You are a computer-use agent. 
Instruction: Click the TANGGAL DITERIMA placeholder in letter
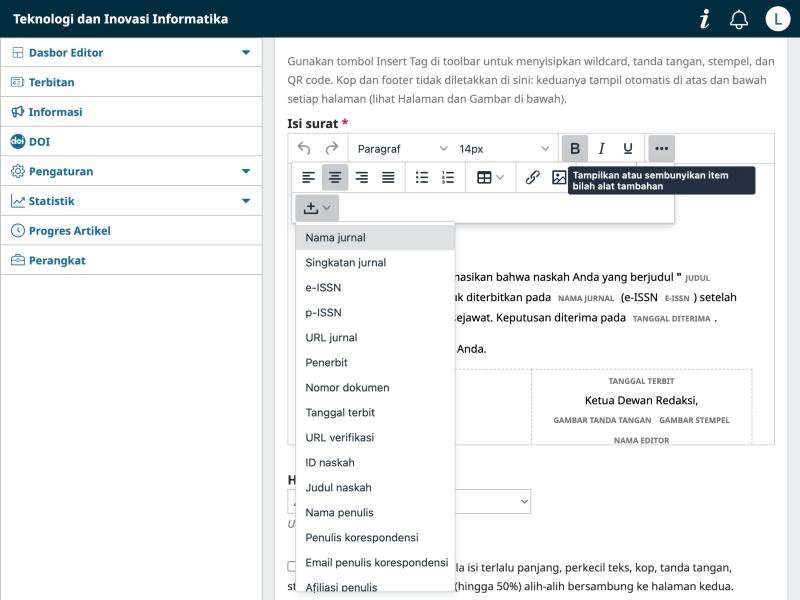671,319
